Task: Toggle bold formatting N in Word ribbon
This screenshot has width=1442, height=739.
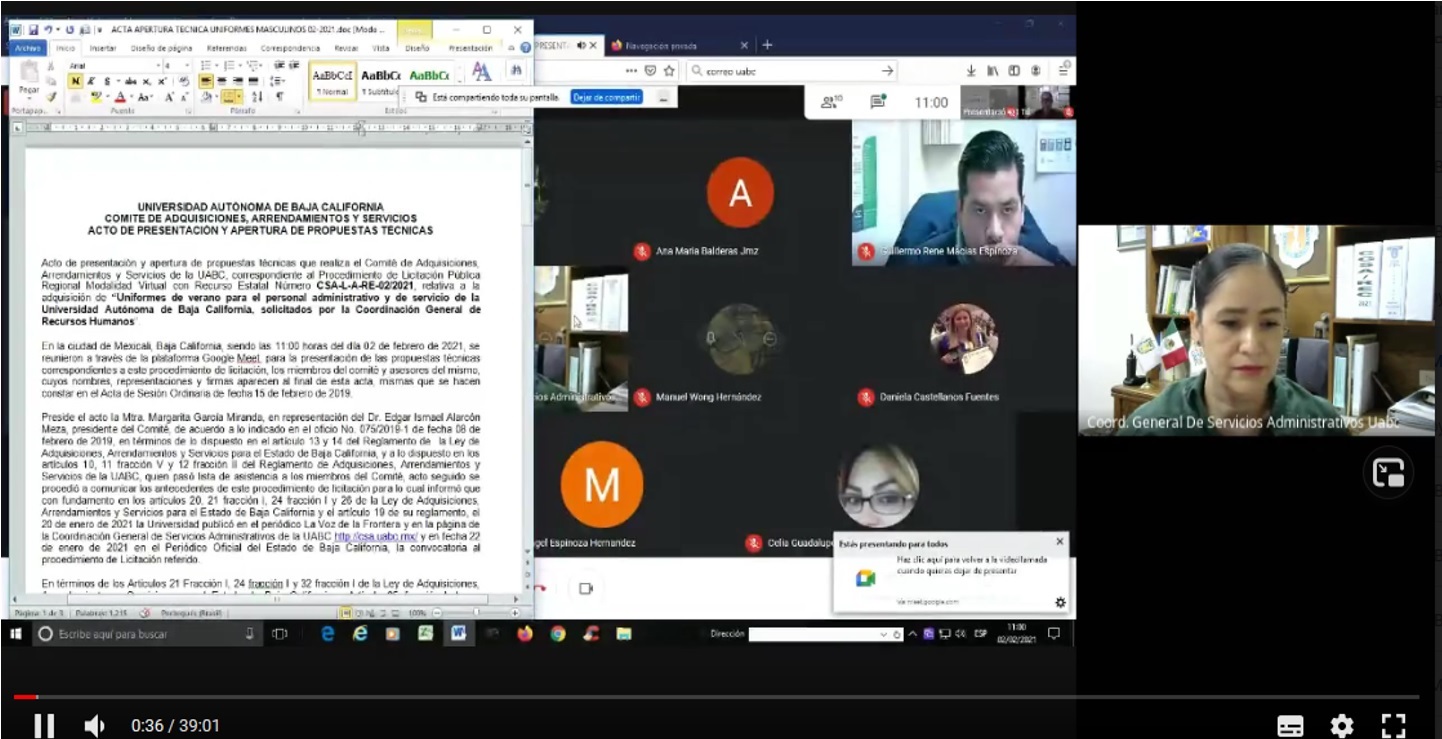Action: [x=75, y=81]
